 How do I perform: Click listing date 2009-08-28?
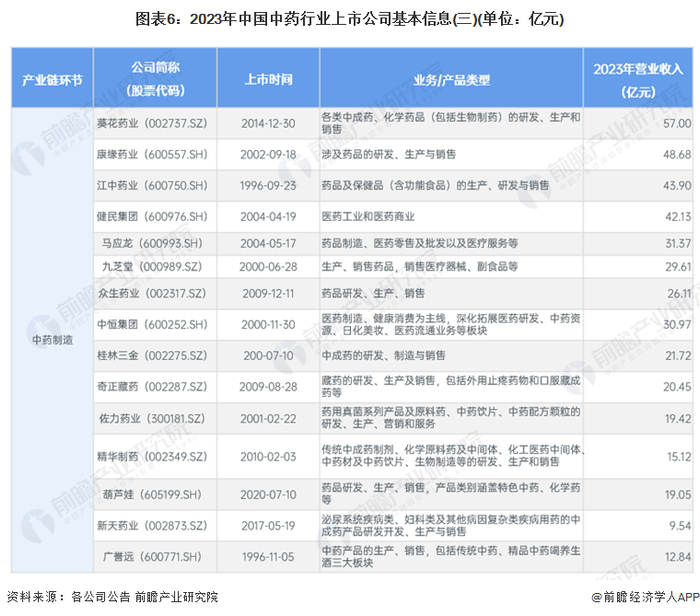[268, 387]
